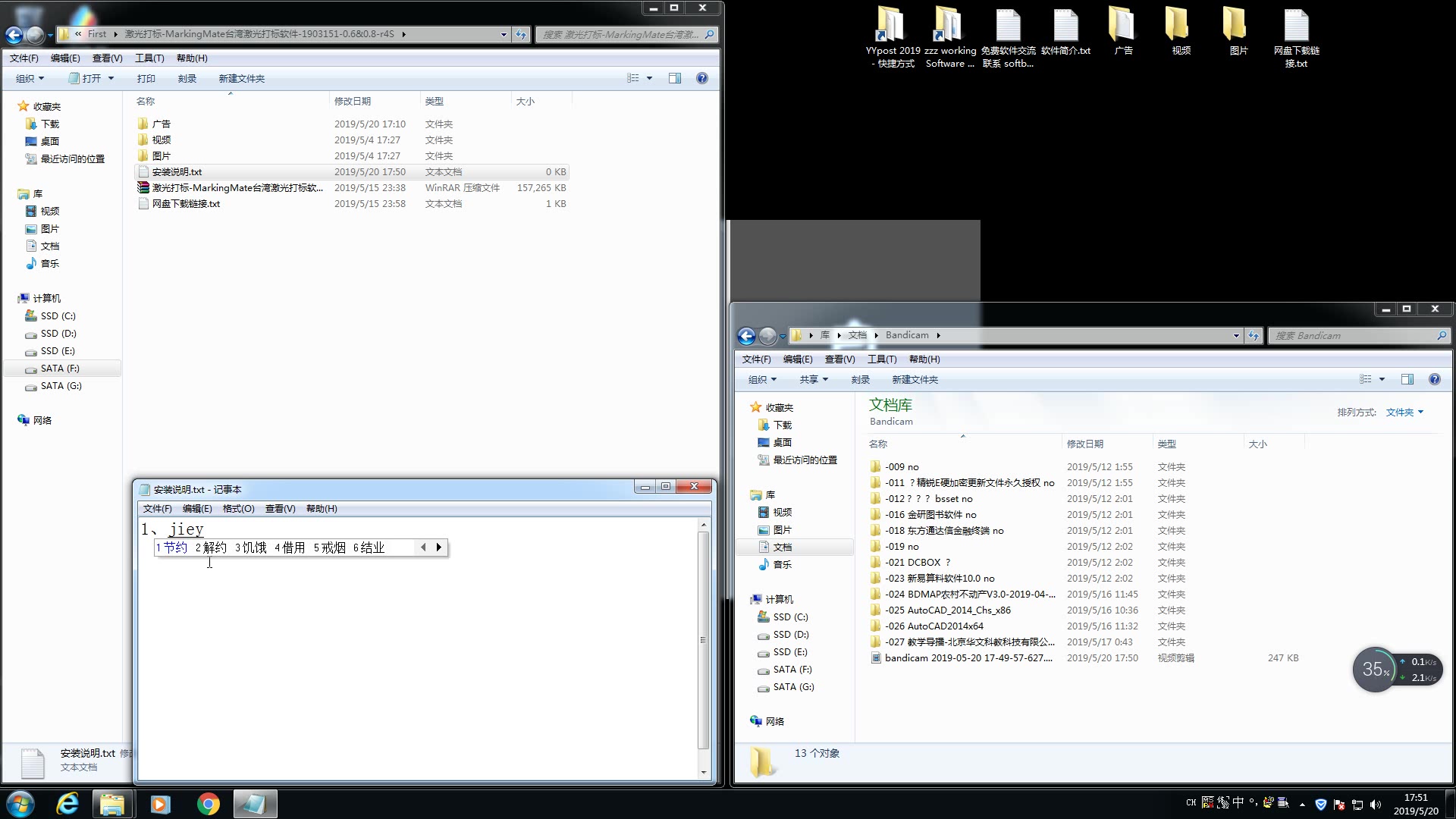The image size is (1456, 819).
Task: Open the Windows Media Player taskbar icon
Action: [160, 804]
